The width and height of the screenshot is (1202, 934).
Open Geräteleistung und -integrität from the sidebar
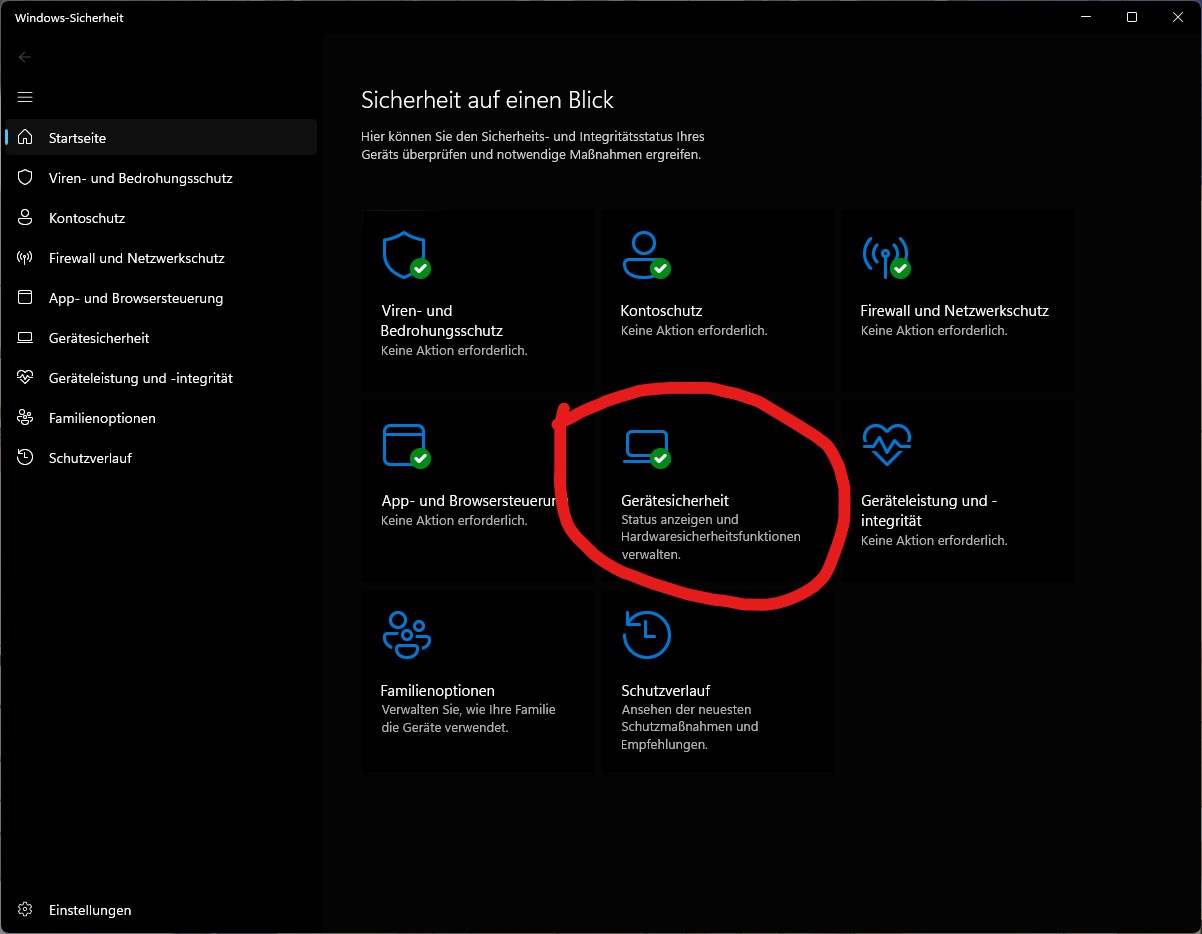161,377
